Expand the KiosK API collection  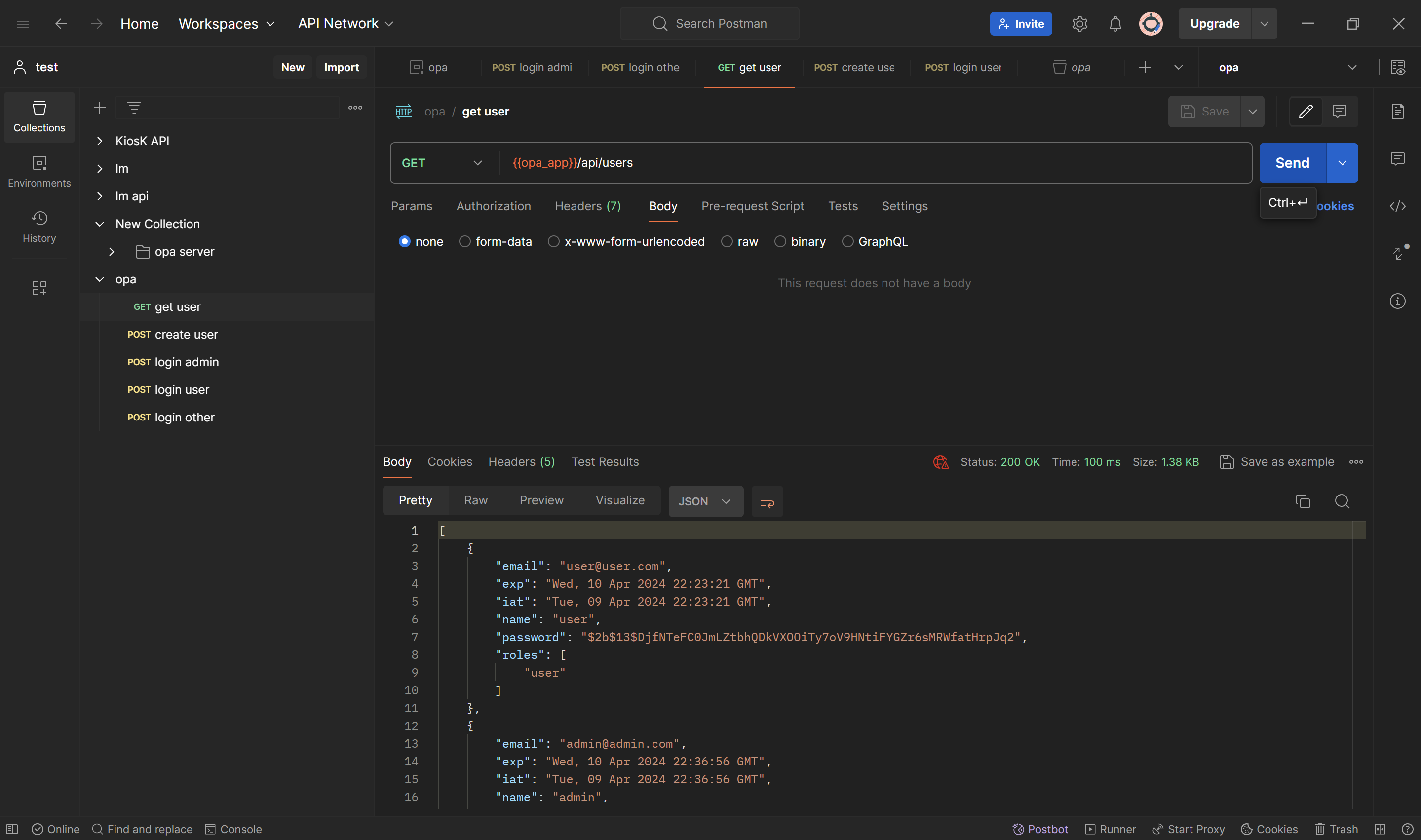pos(100,141)
